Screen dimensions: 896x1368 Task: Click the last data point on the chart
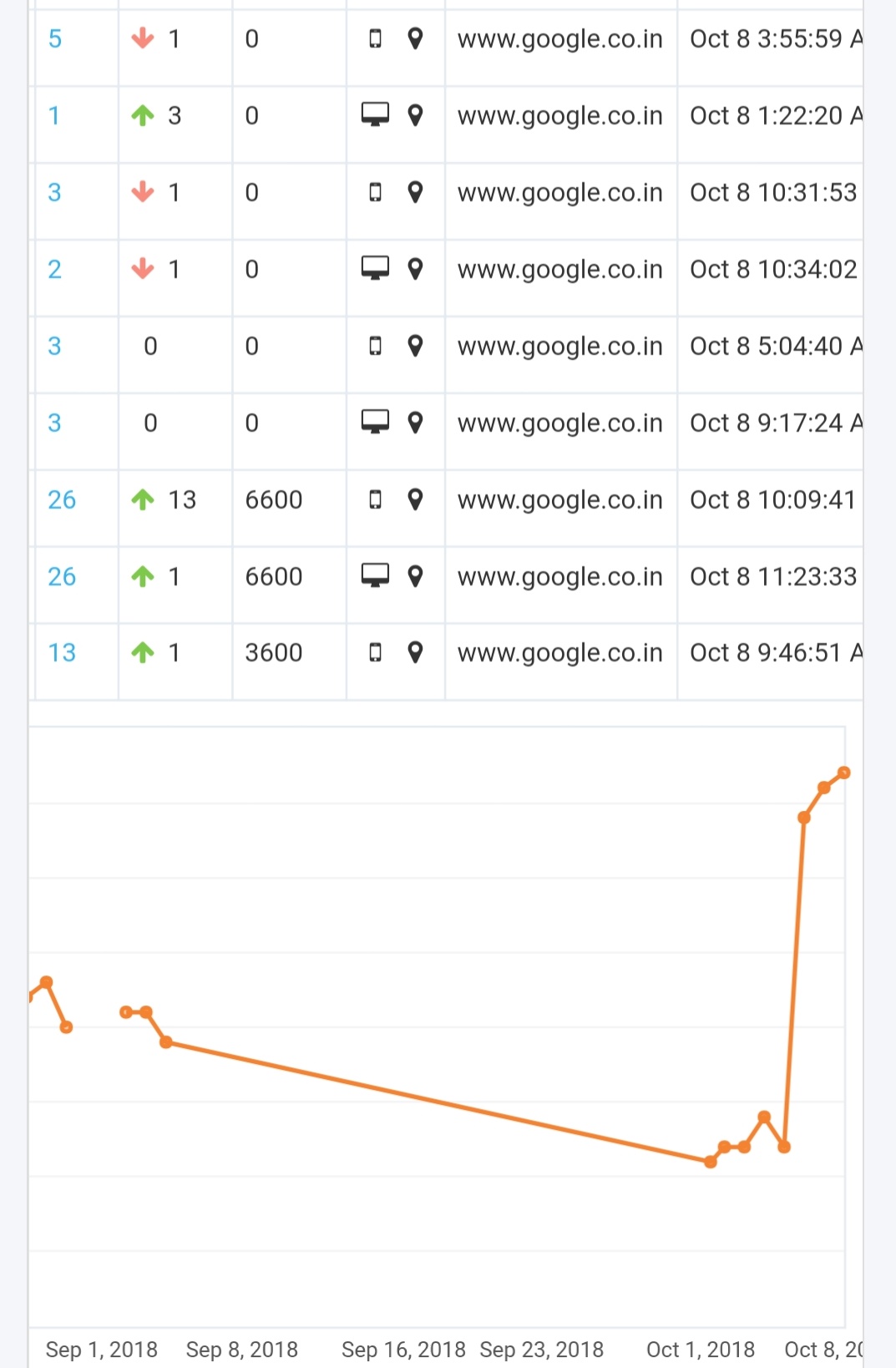pos(844,773)
